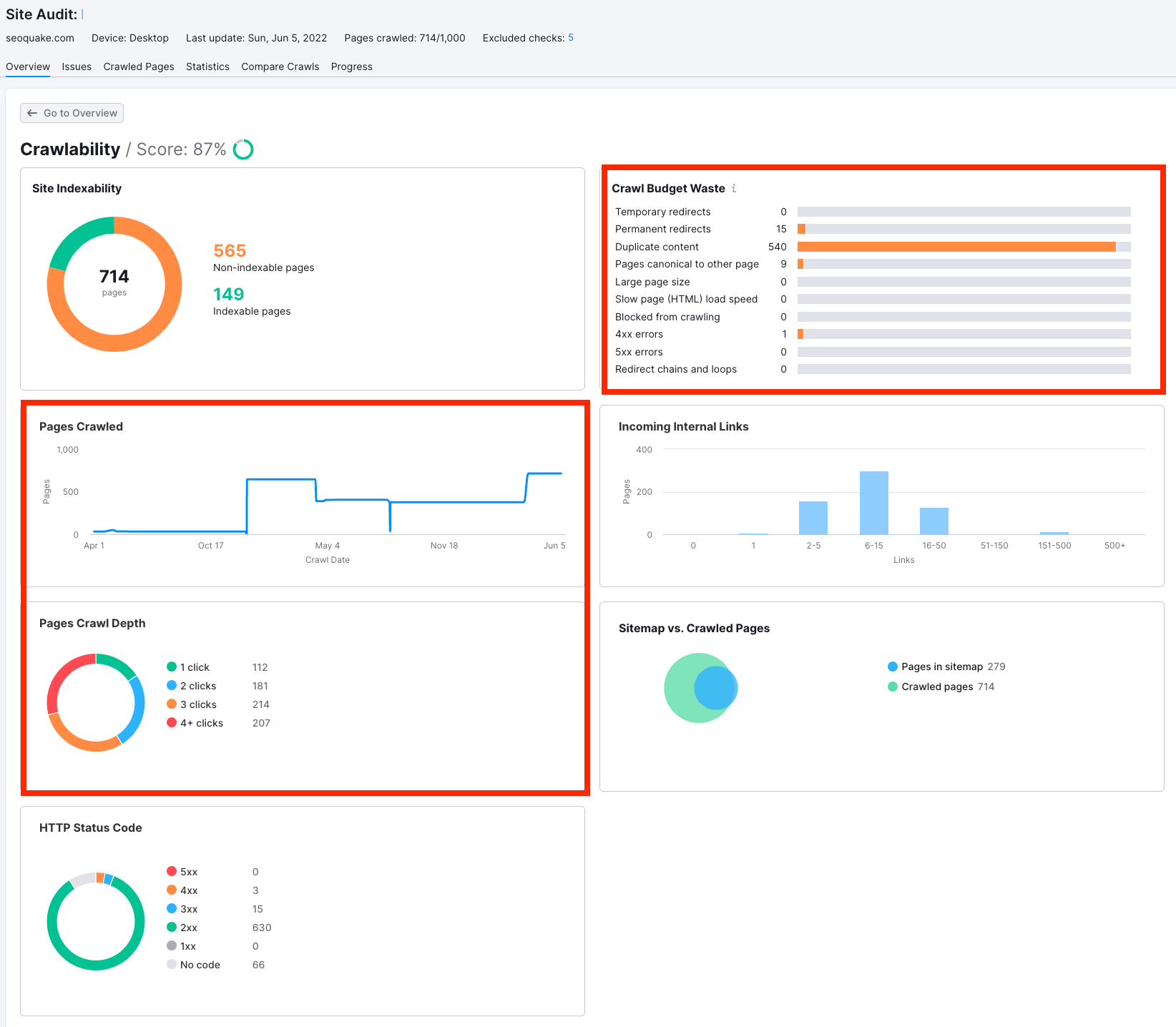
Task: Click the back arrow inside Go to Overview
Action: click(32, 112)
